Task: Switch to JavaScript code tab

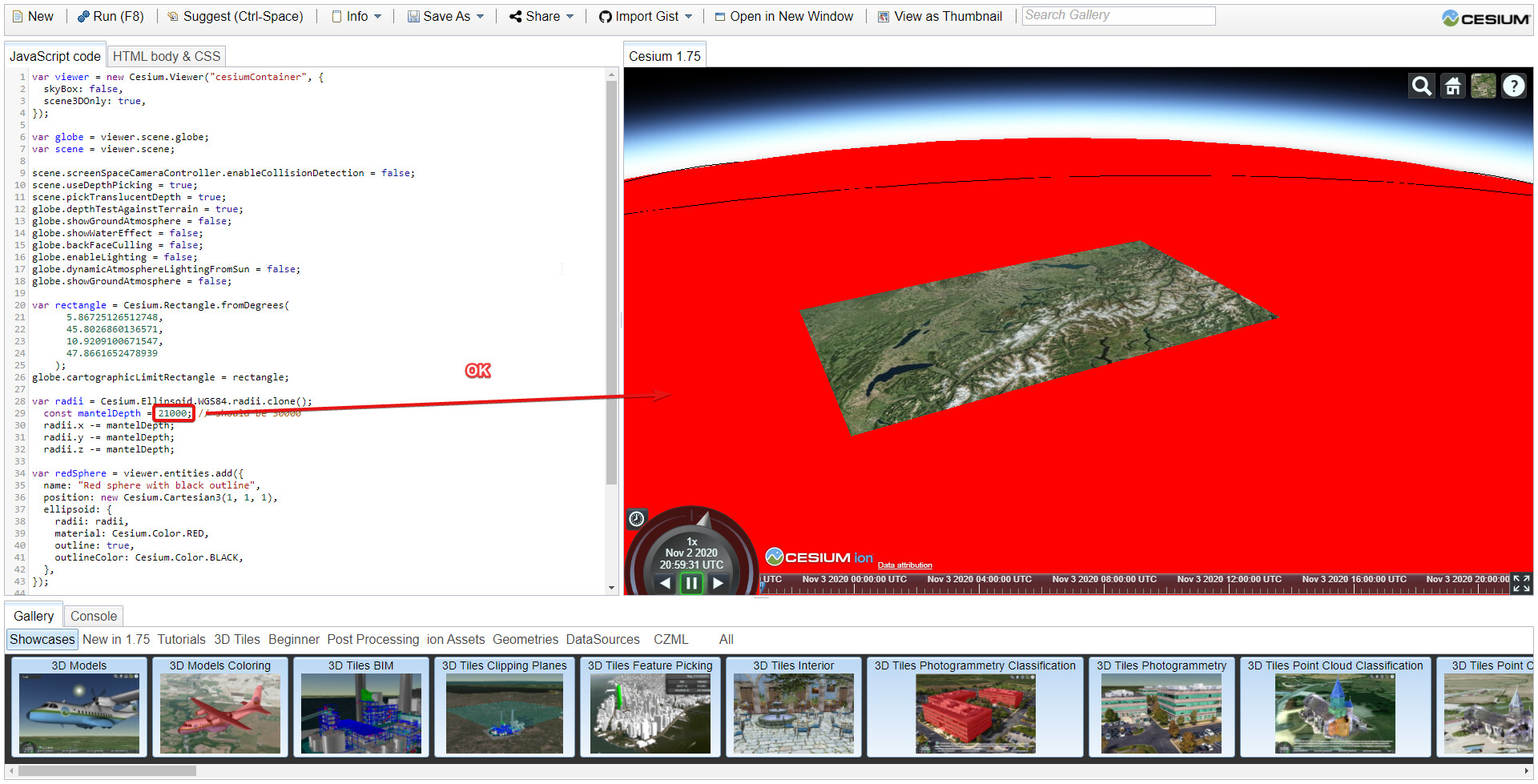Action: (x=54, y=56)
